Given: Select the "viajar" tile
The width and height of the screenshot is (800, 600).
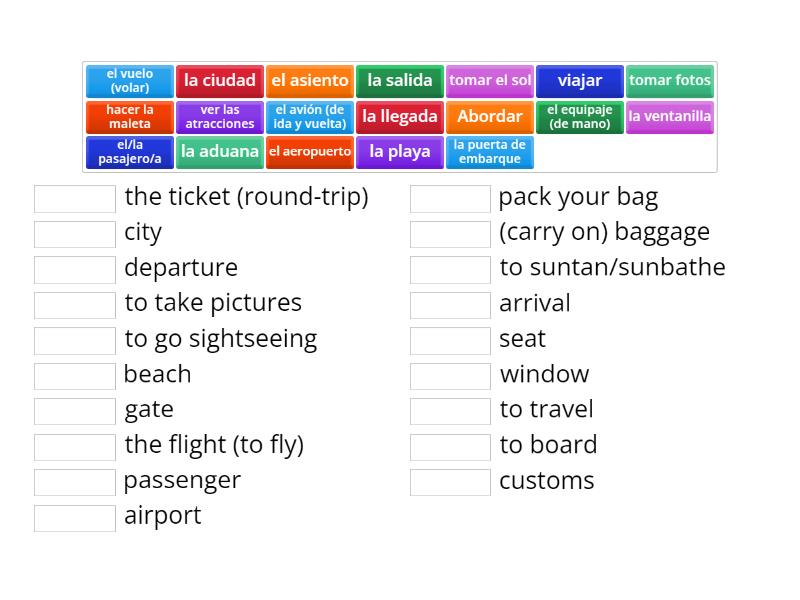Looking at the screenshot, I should 580,81.
